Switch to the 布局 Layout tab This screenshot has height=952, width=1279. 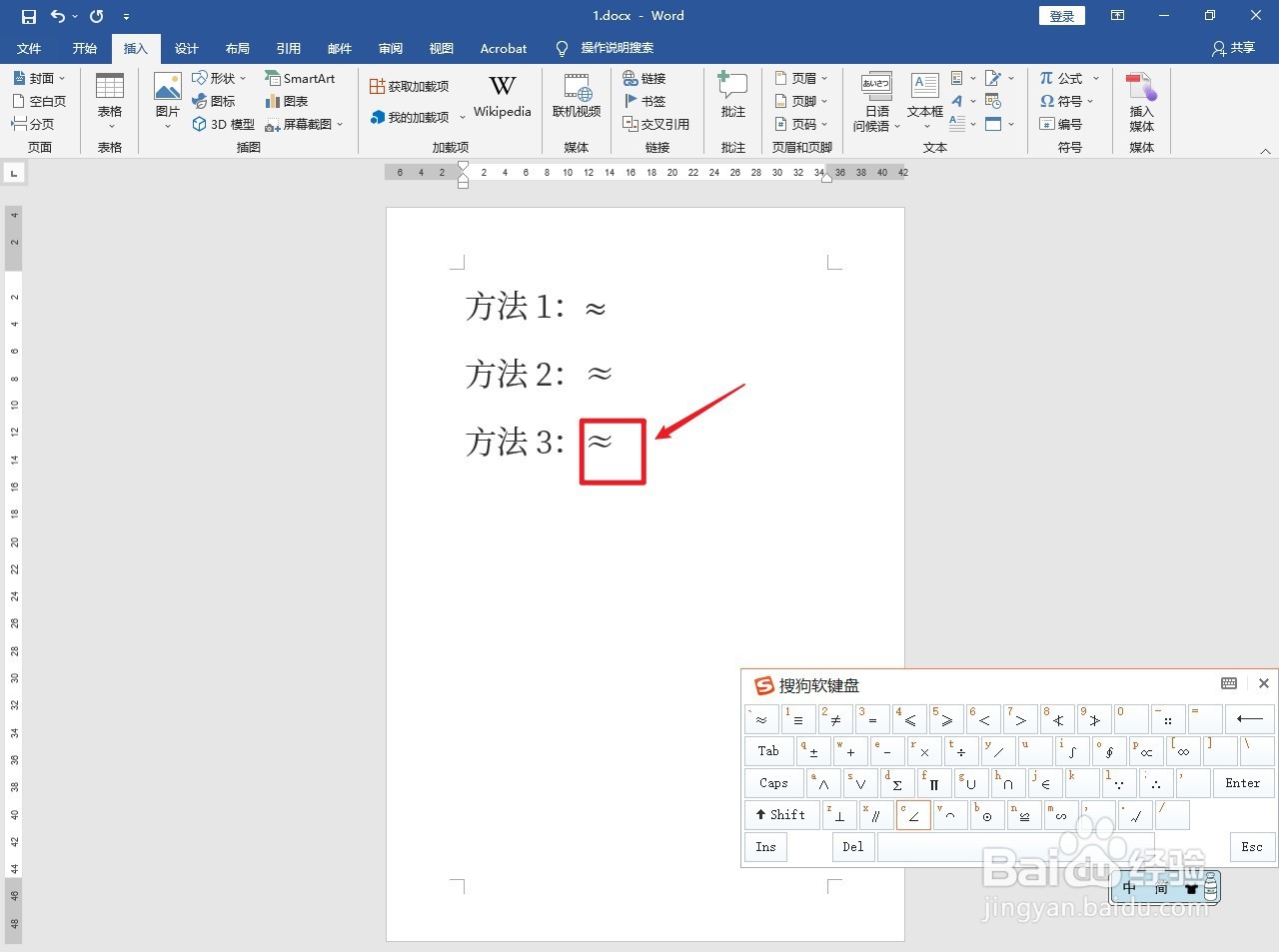(x=238, y=48)
